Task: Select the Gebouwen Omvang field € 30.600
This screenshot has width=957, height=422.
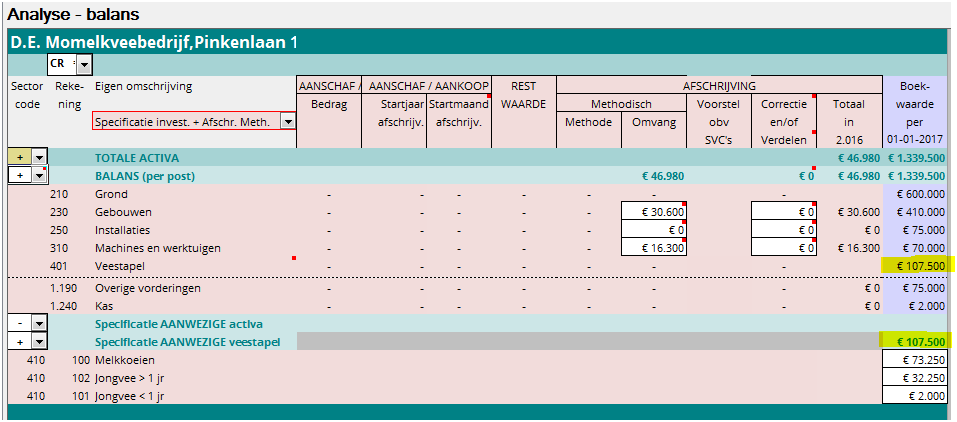Action: point(653,211)
